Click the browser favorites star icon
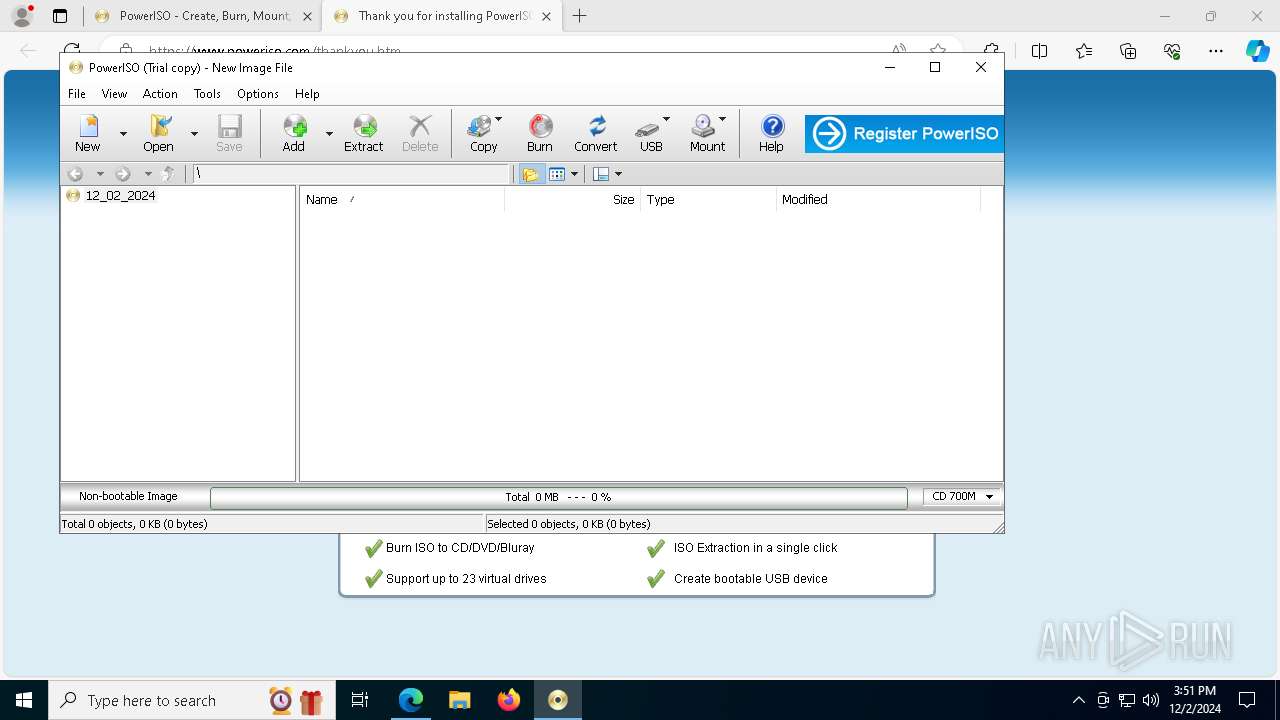This screenshot has width=1280, height=720. (937, 51)
